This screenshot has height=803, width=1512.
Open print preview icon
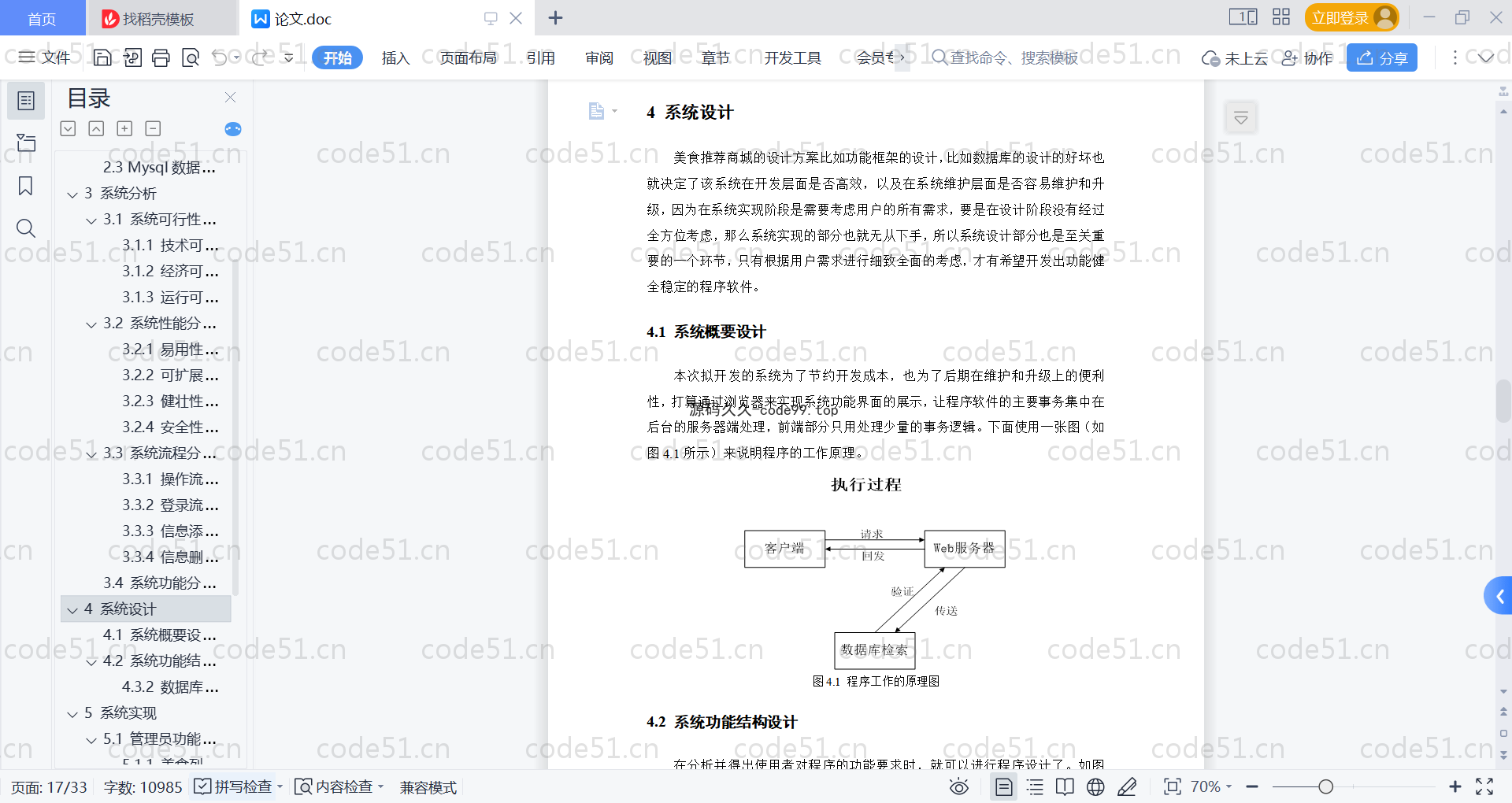pos(191,57)
